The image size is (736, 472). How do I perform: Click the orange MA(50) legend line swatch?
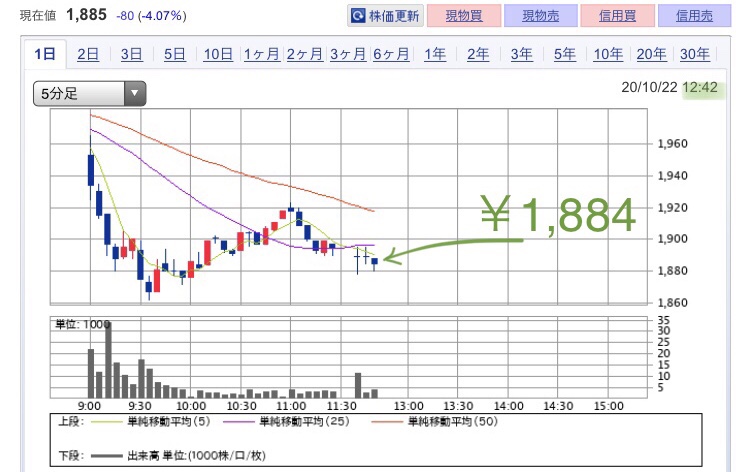tap(387, 422)
